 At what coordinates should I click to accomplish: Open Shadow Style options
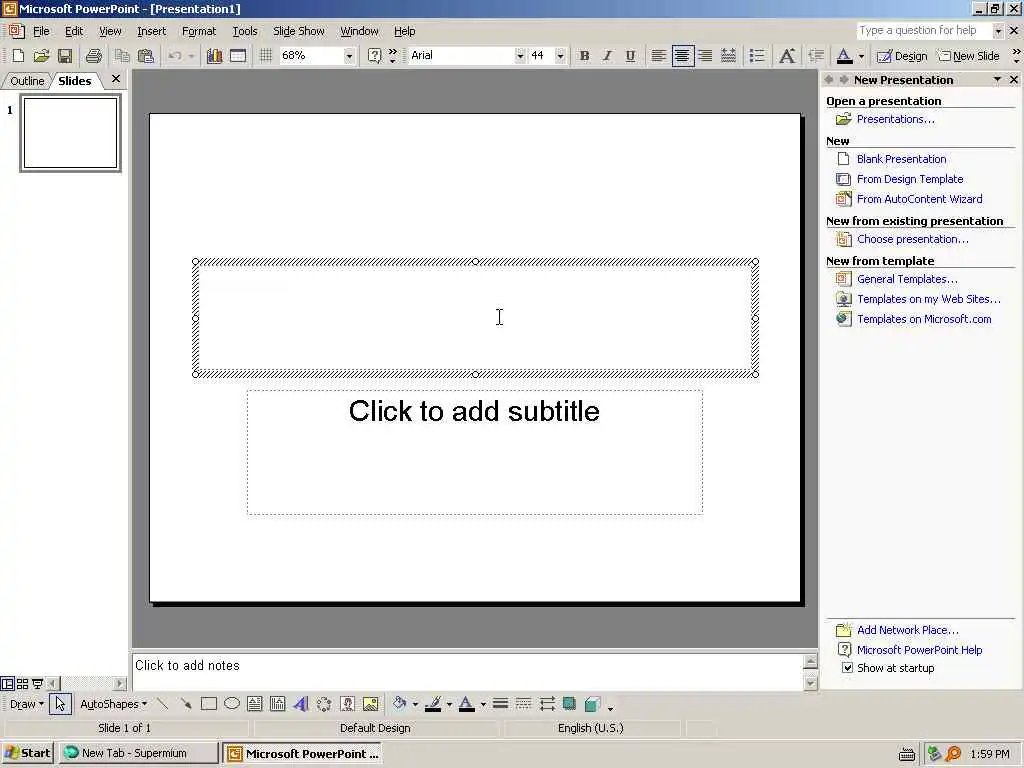click(569, 703)
